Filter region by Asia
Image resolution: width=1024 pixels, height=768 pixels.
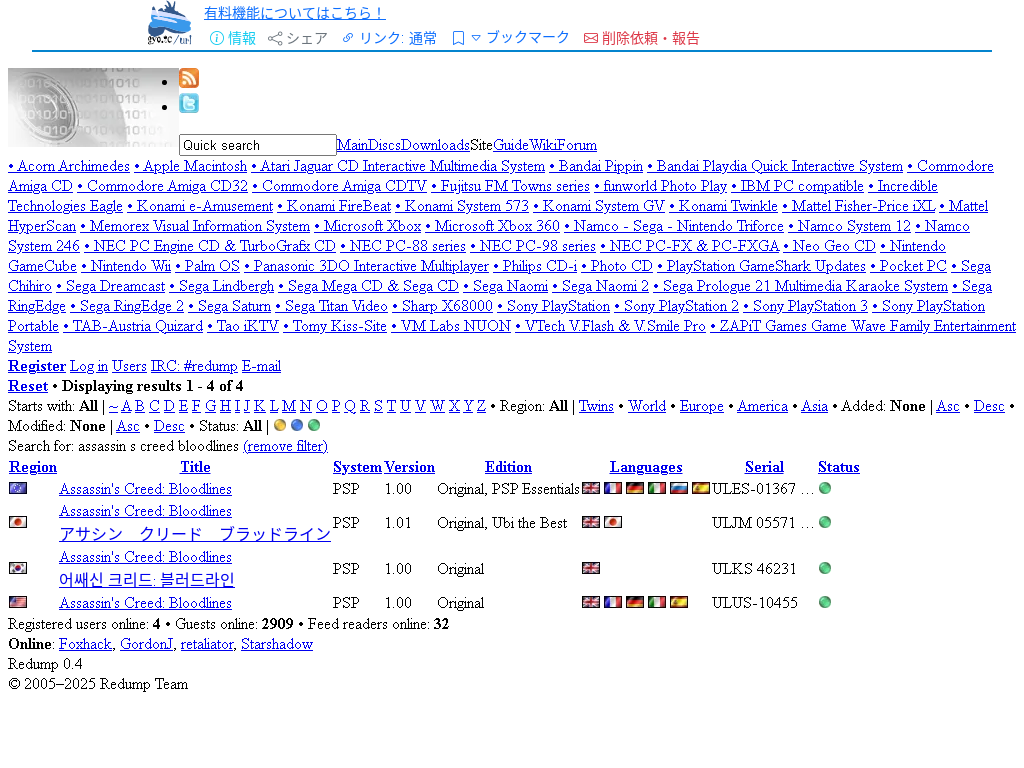(x=814, y=406)
